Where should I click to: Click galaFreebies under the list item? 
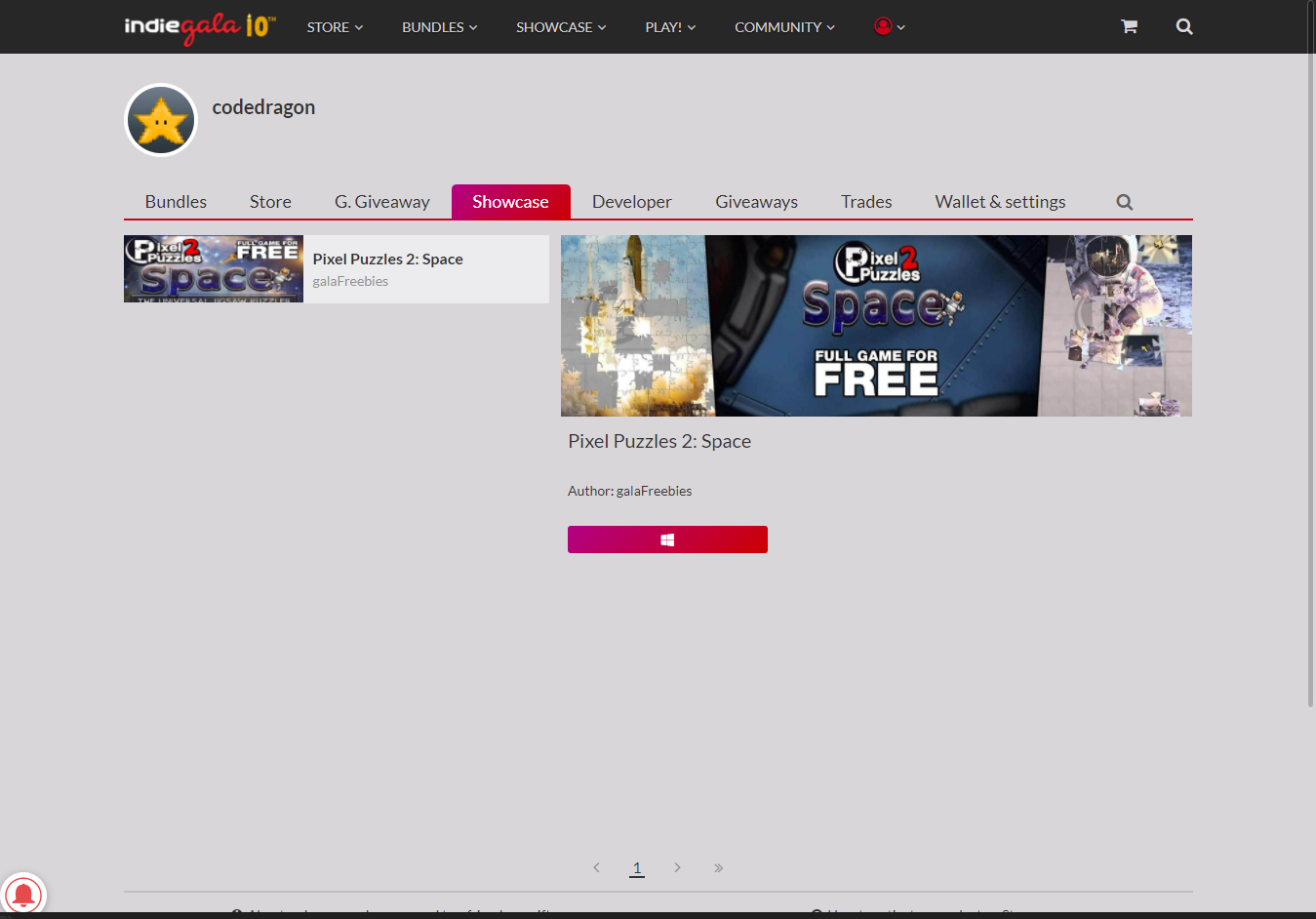(x=350, y=281)
